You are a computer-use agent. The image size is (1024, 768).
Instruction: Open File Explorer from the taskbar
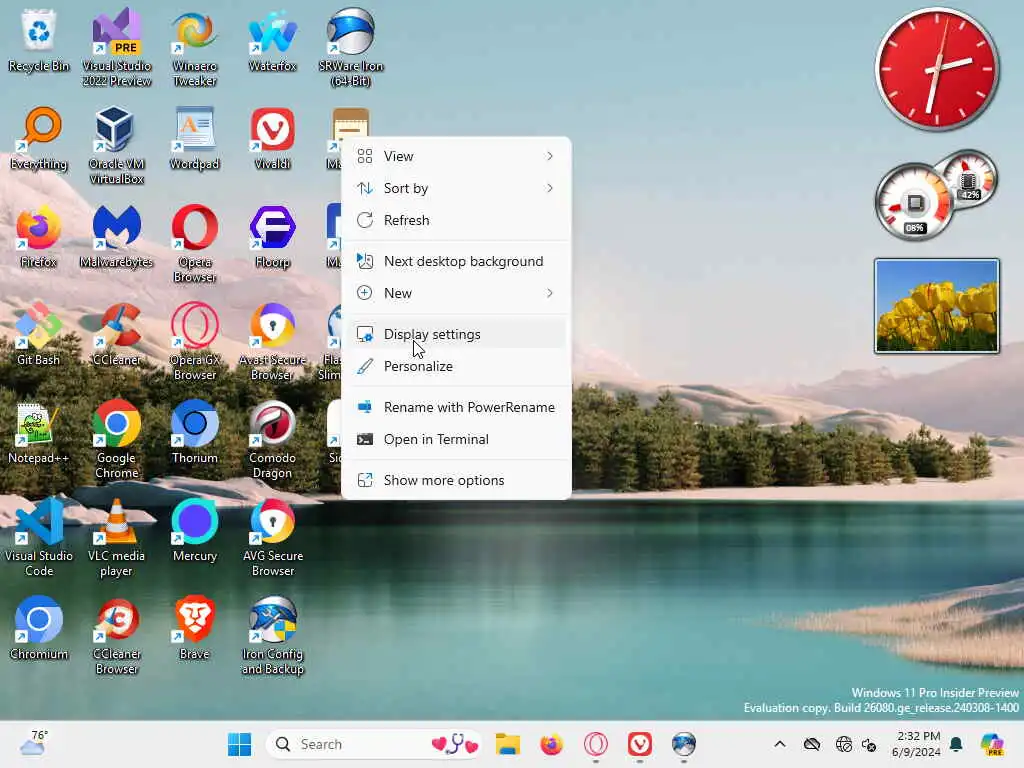coord(507,744)
